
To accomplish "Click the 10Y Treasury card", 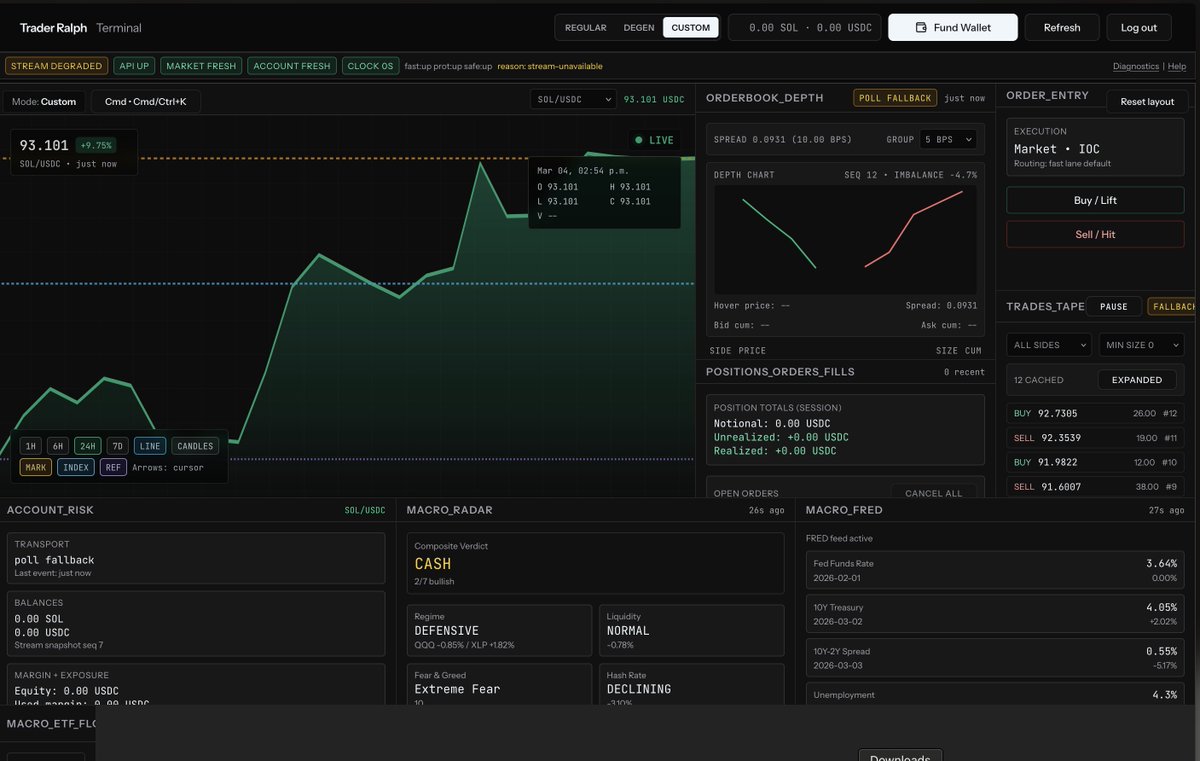I will coord(997,614).
